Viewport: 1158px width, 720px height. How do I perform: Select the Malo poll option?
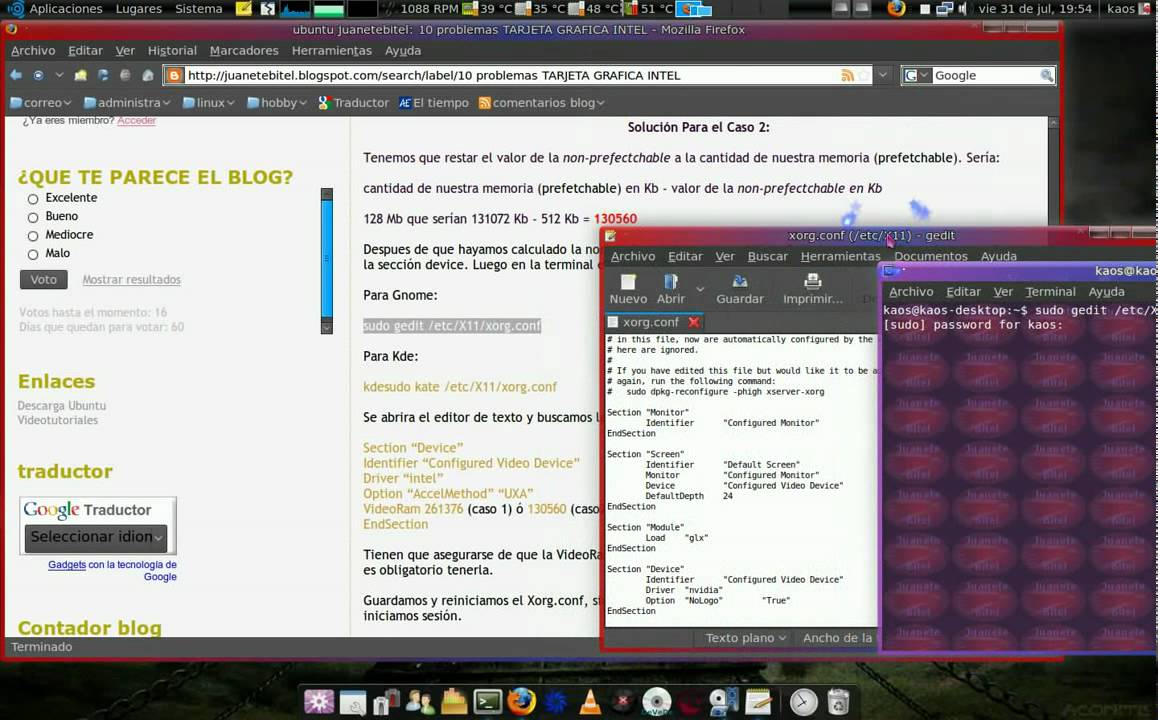coord(32,254)
